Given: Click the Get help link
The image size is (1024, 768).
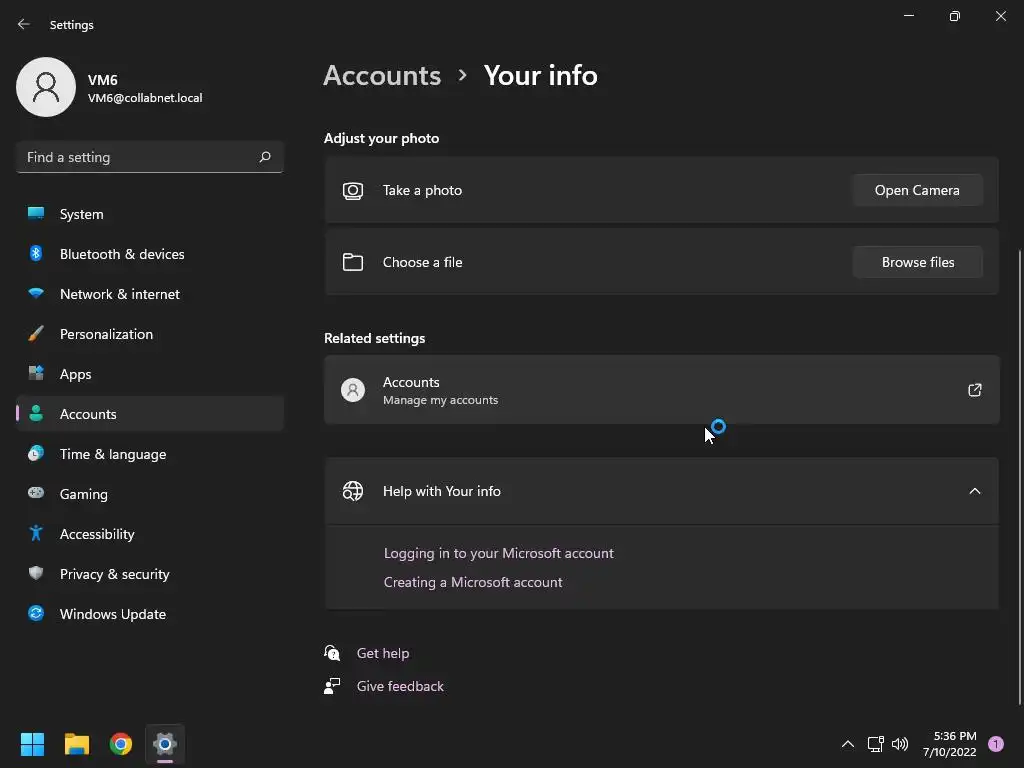Looking at the screenshot, I should (383, 653).
